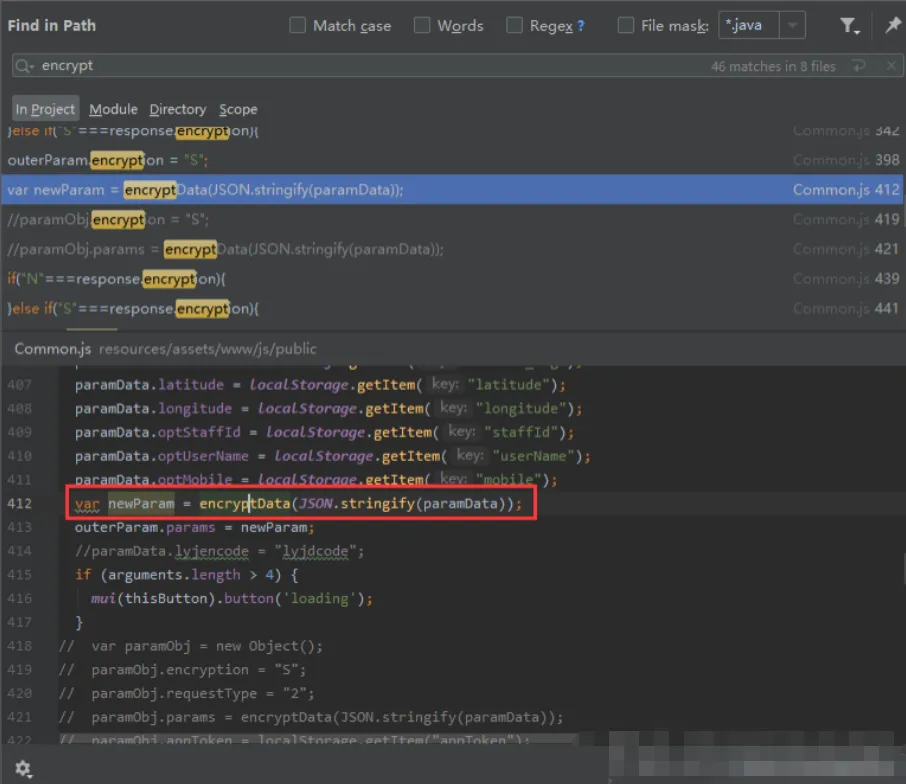Switch to the Scope tab
The width and height of the screenshot is (906, 784).
pos(238,109)
